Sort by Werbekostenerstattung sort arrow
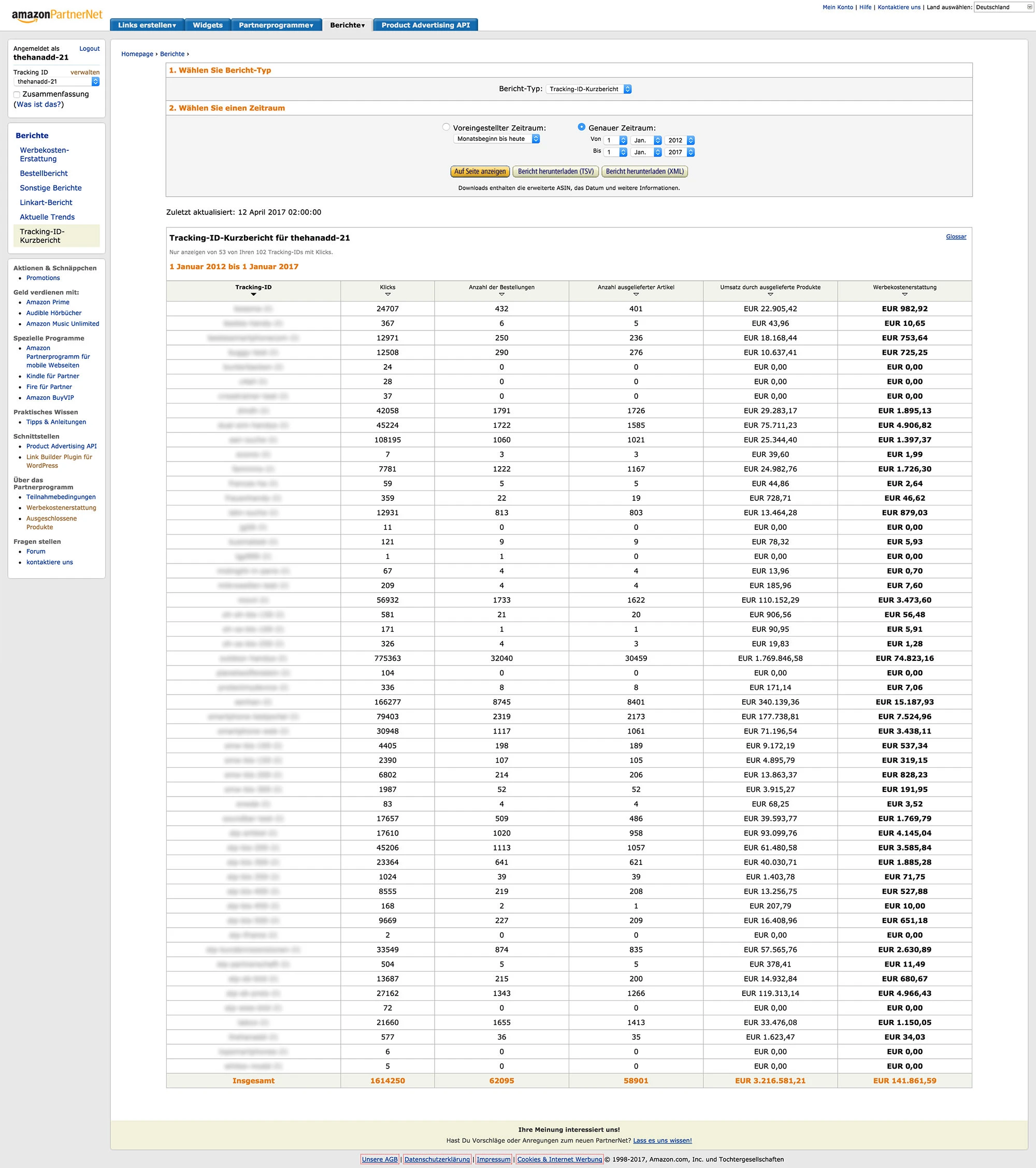The image size is (1036, 1168). tap(905, 295)
